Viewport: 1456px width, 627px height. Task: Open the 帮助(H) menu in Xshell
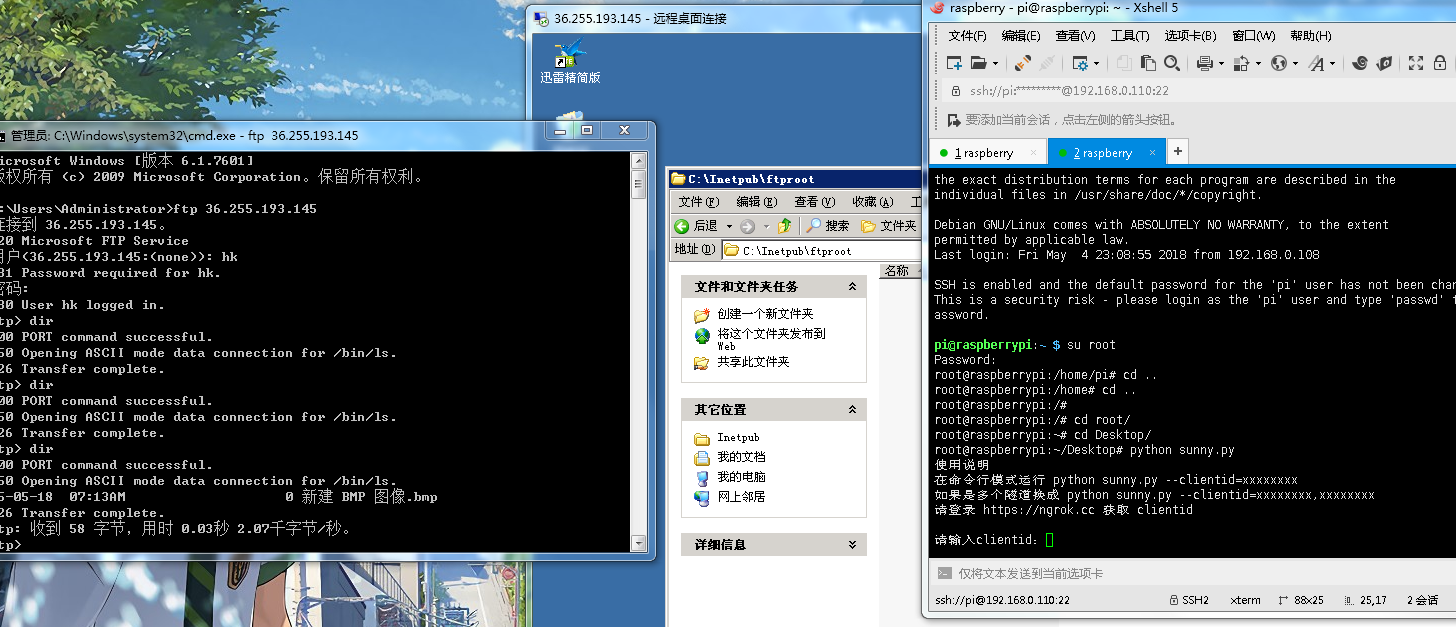point(1310,36)
